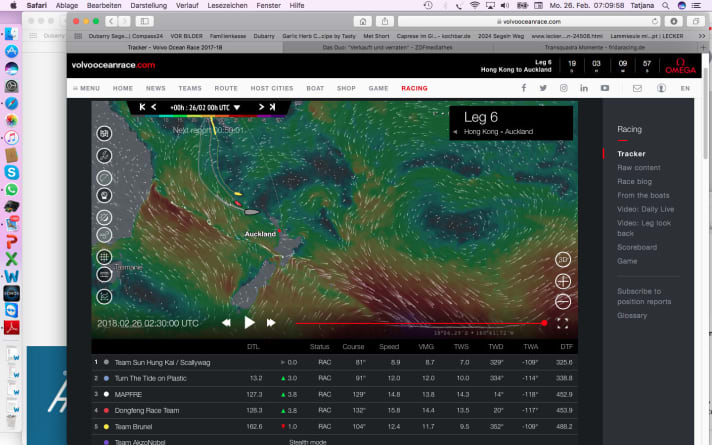Click the email envelope icon

(x=637, y=88)
